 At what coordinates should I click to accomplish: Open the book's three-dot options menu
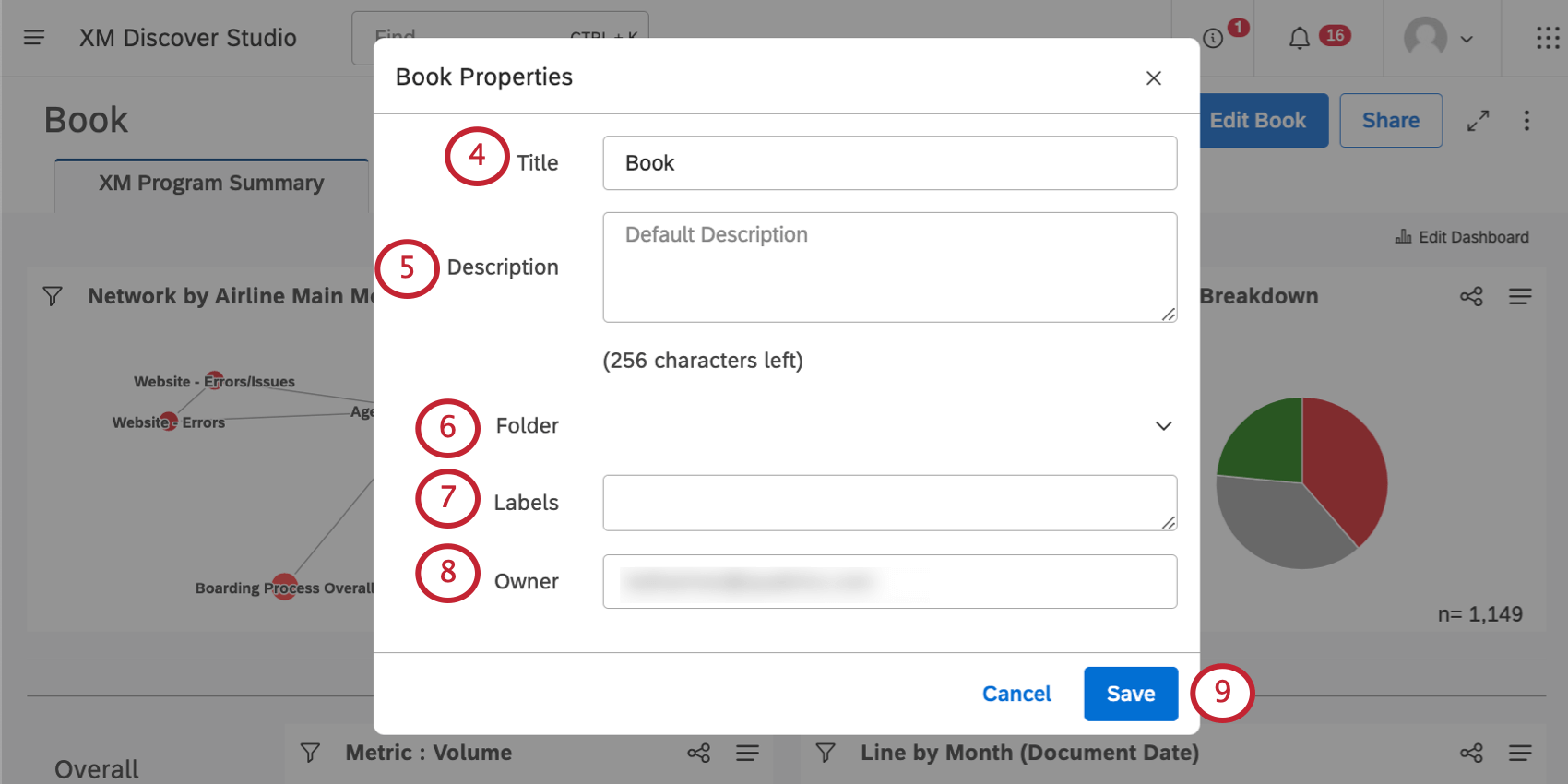click(x=1526, y=121)
